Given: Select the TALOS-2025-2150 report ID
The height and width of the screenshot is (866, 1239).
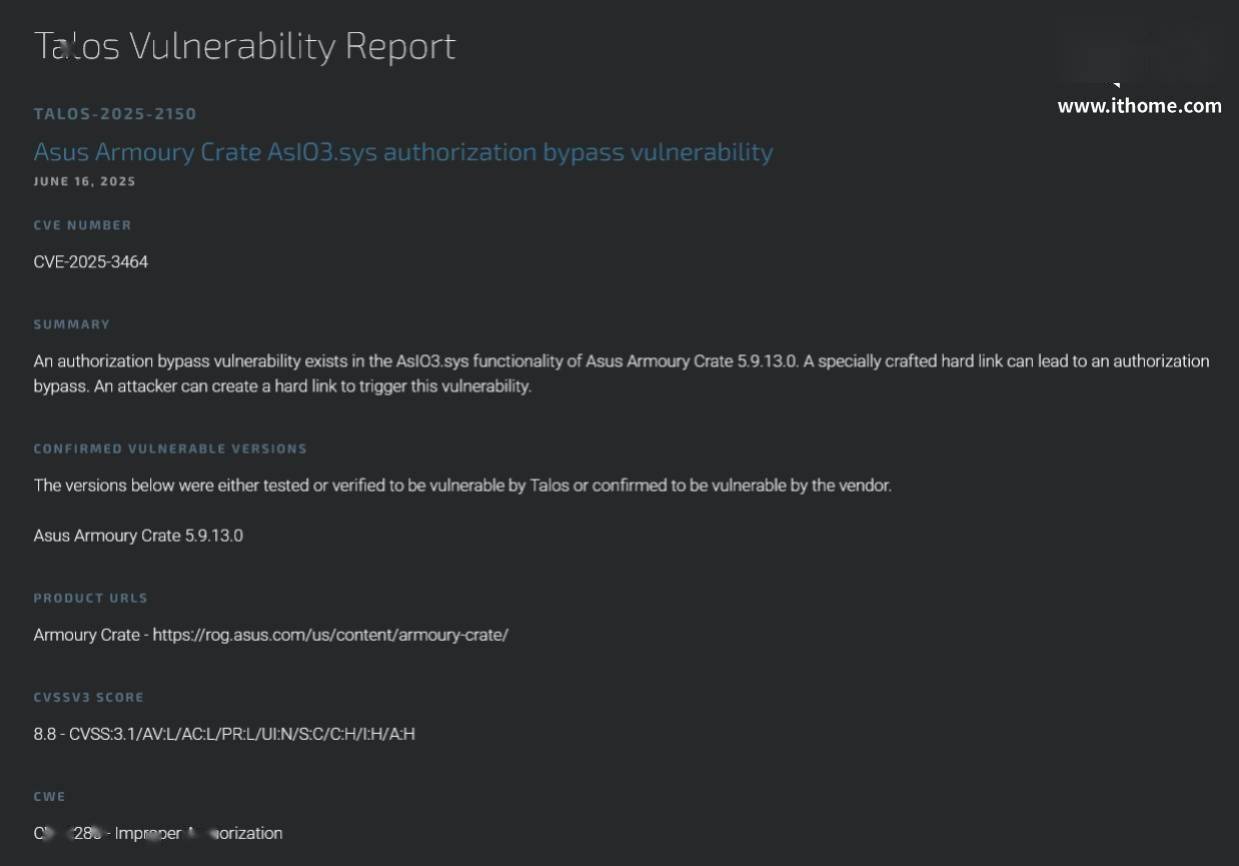Looking at the screenshot, I should (115, 114).
